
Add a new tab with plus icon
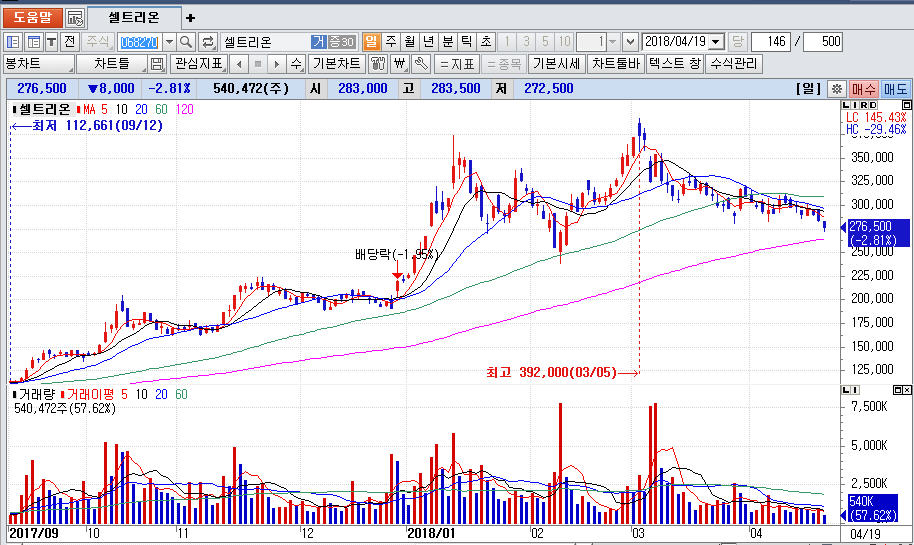pyautogui.click(x=191, y=18)
